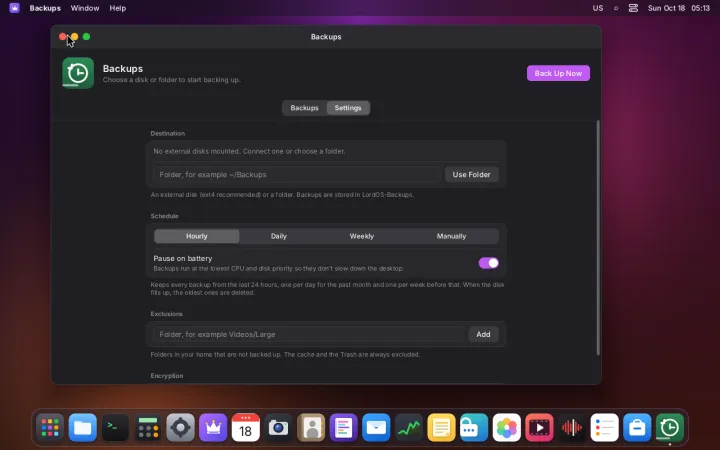This screenshot has width=720, height=450.
Task: Open the blue app store bag icon
Action: pos(637,428)
